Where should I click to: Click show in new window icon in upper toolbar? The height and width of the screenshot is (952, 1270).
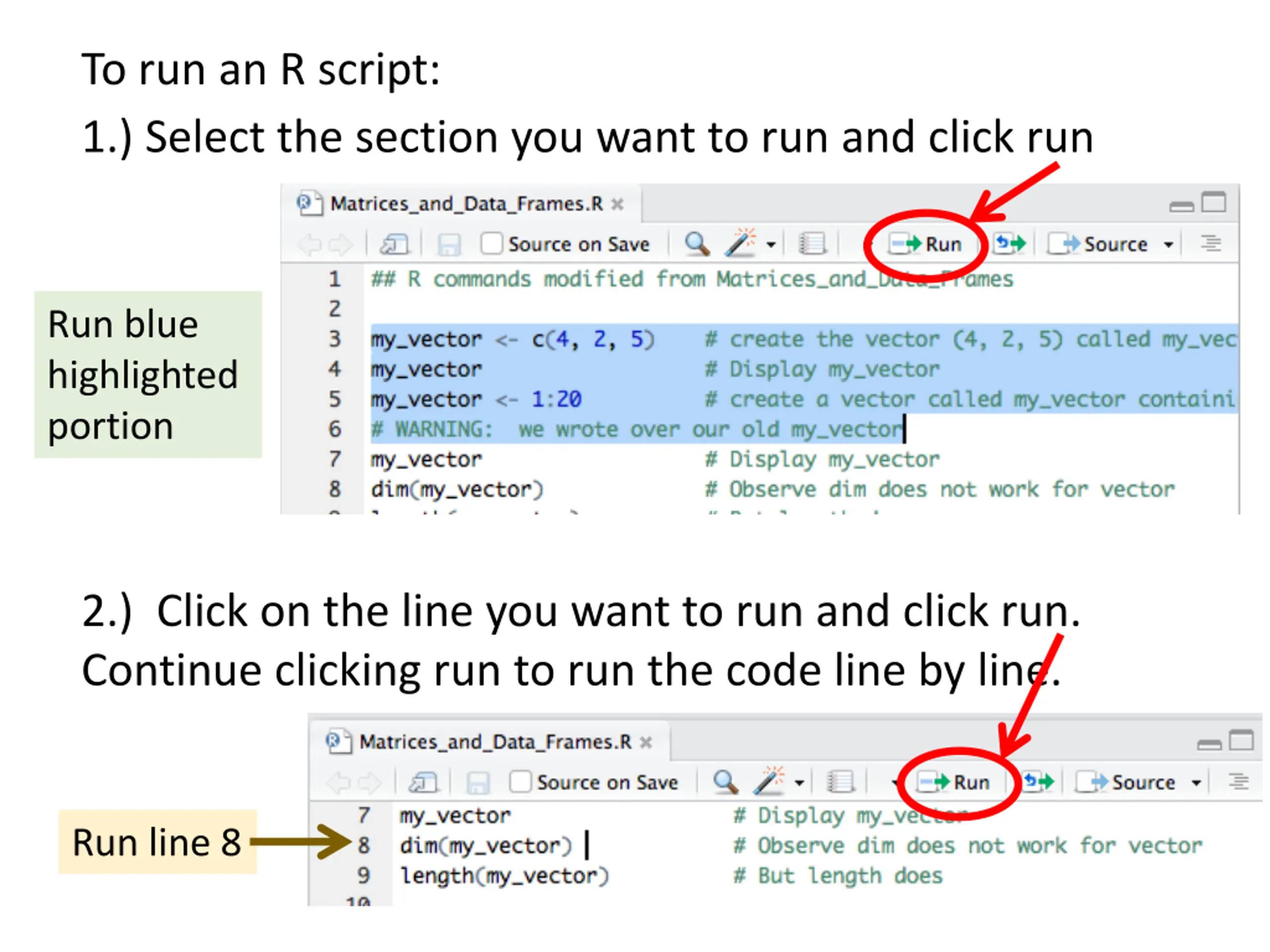(x=394, y=244)
